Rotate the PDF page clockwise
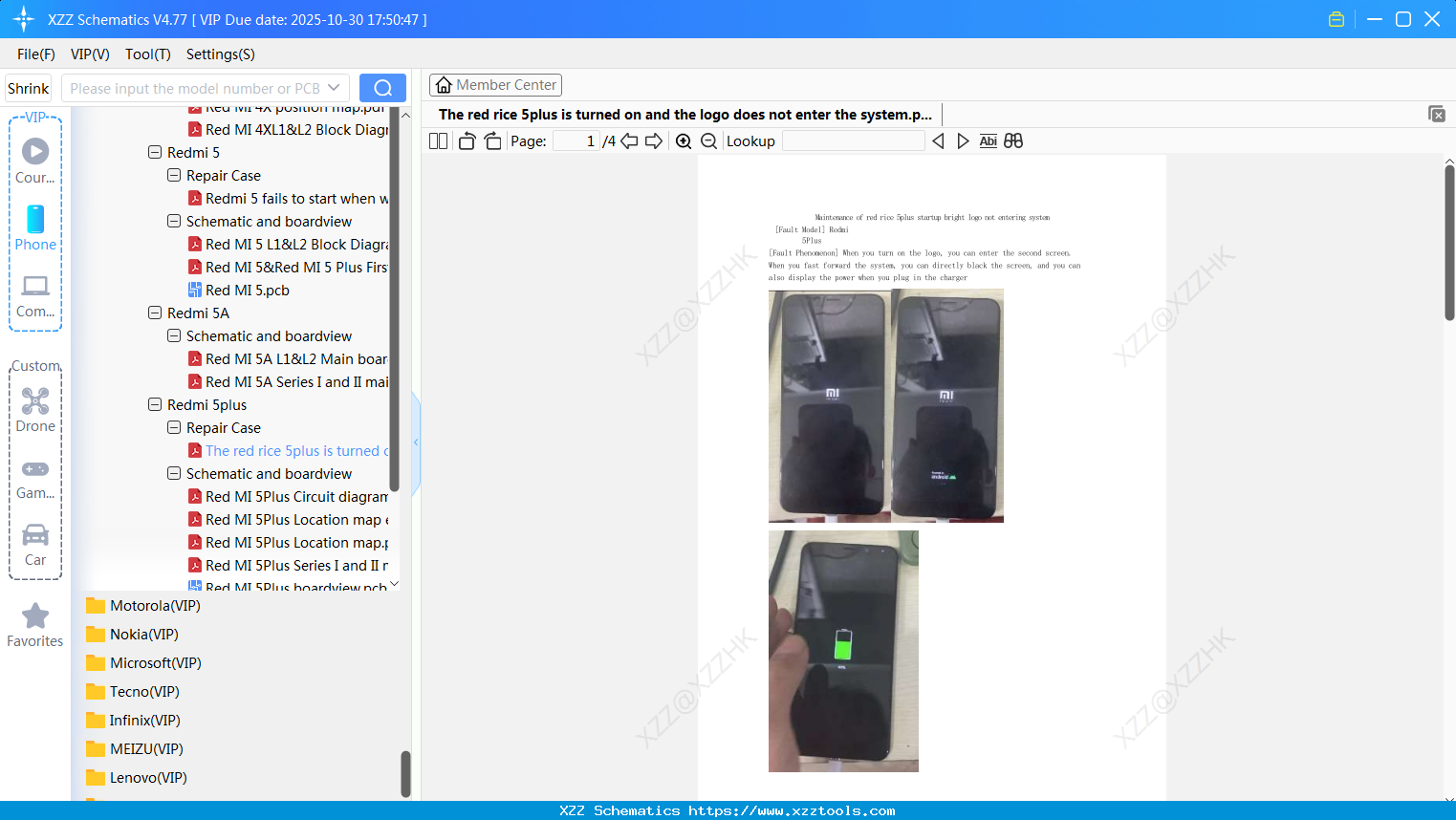Image resolution: width=1456 pixels, height=820 pixels. (492, 140)
